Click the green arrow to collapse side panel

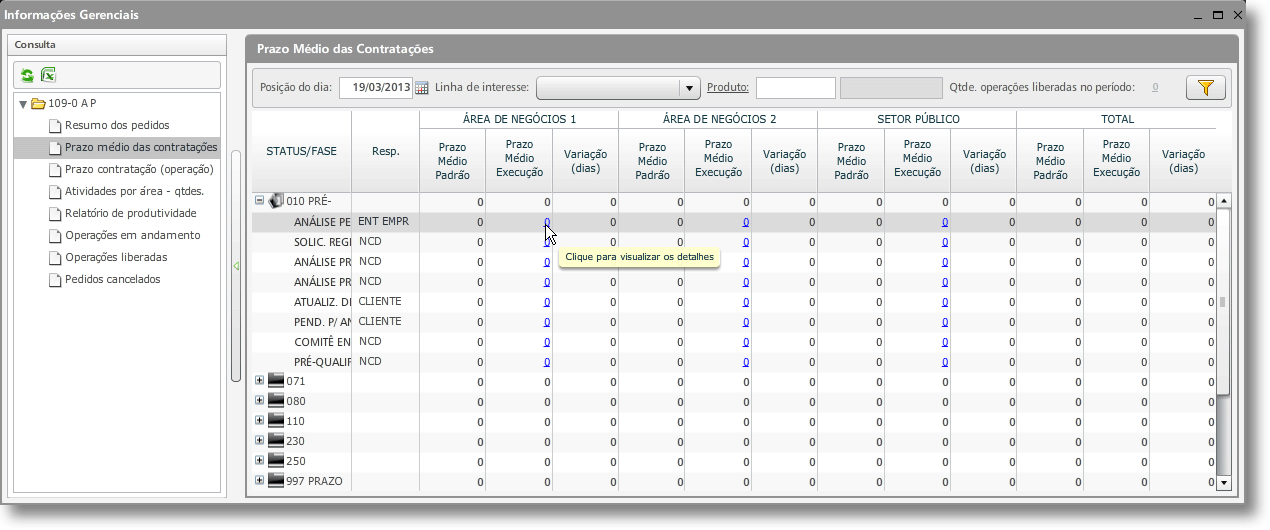coord(236,266)
